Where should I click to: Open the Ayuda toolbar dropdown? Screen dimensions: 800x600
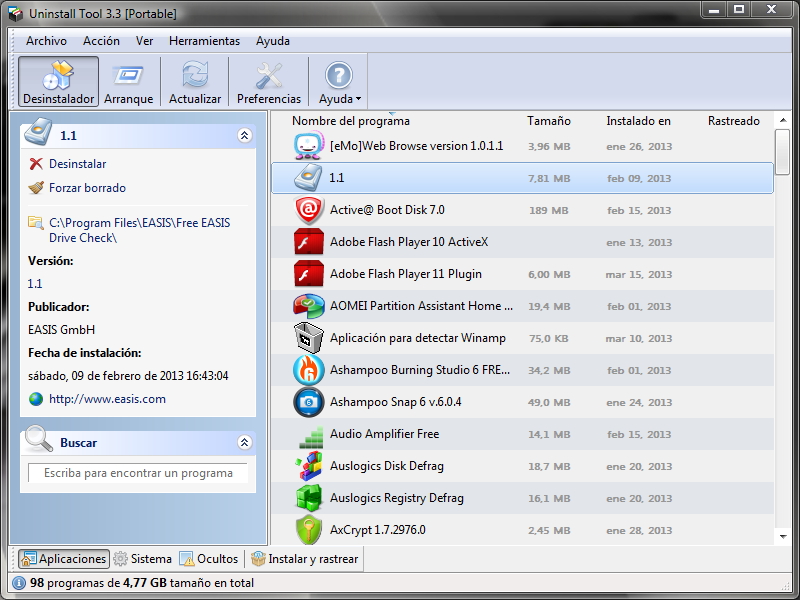pos(339,82)
